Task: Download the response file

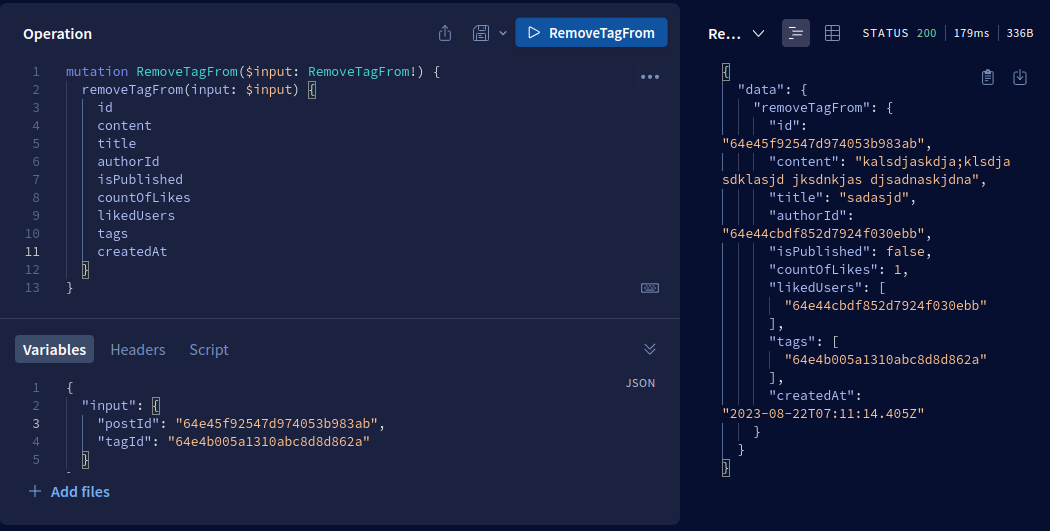Action: pyautogui.click(x=1020, y=77)
